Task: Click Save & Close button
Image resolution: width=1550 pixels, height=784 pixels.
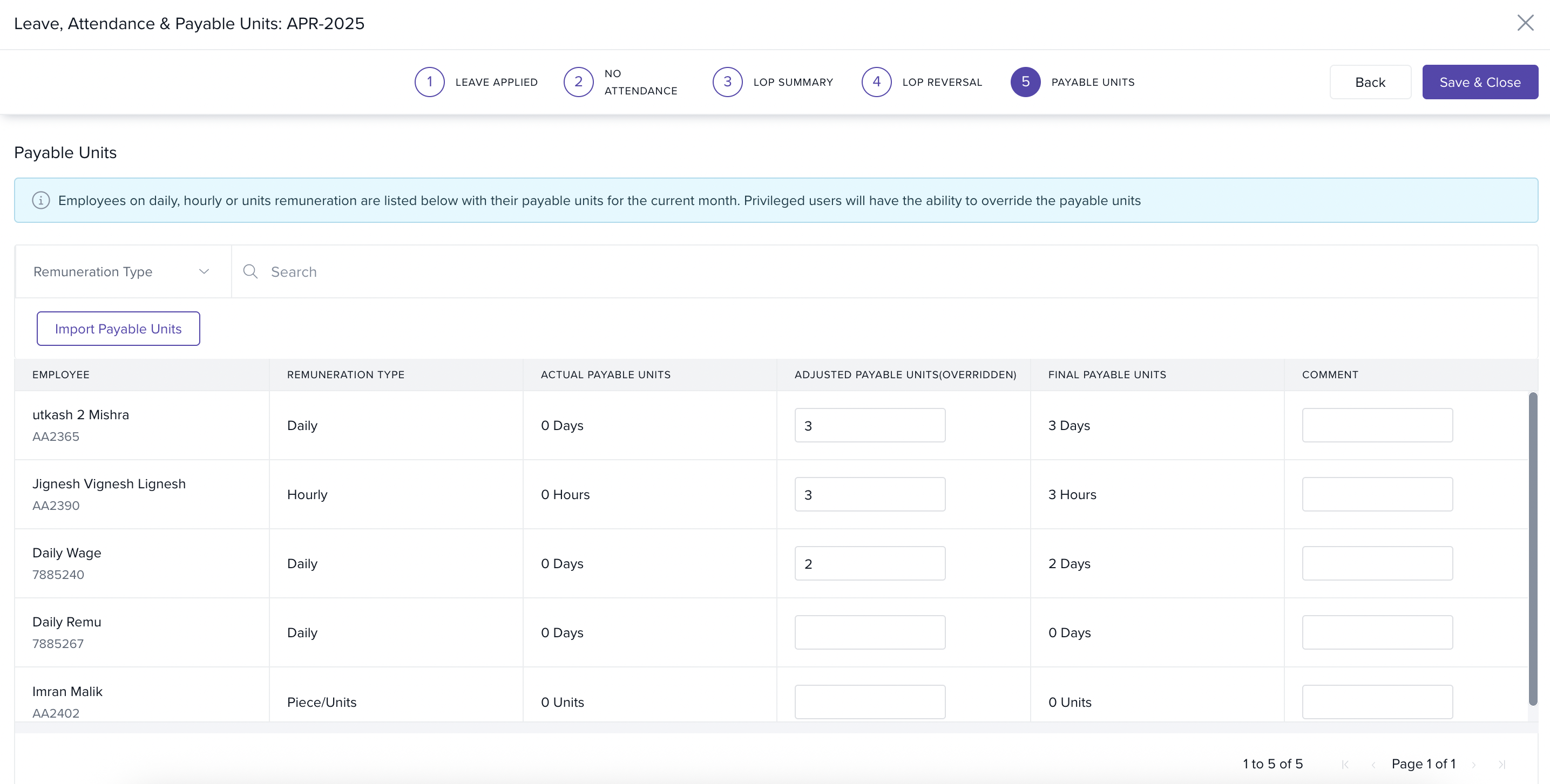Action: click(1480, 83)
